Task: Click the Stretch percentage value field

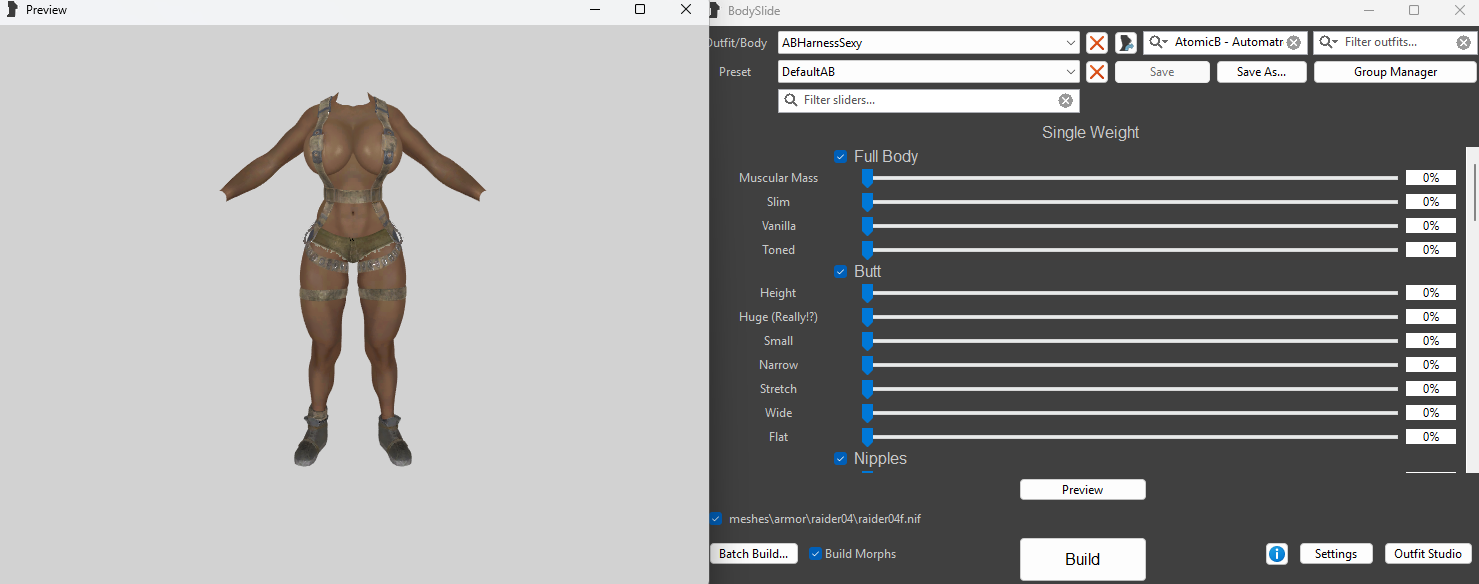Action: [1431, 389]
